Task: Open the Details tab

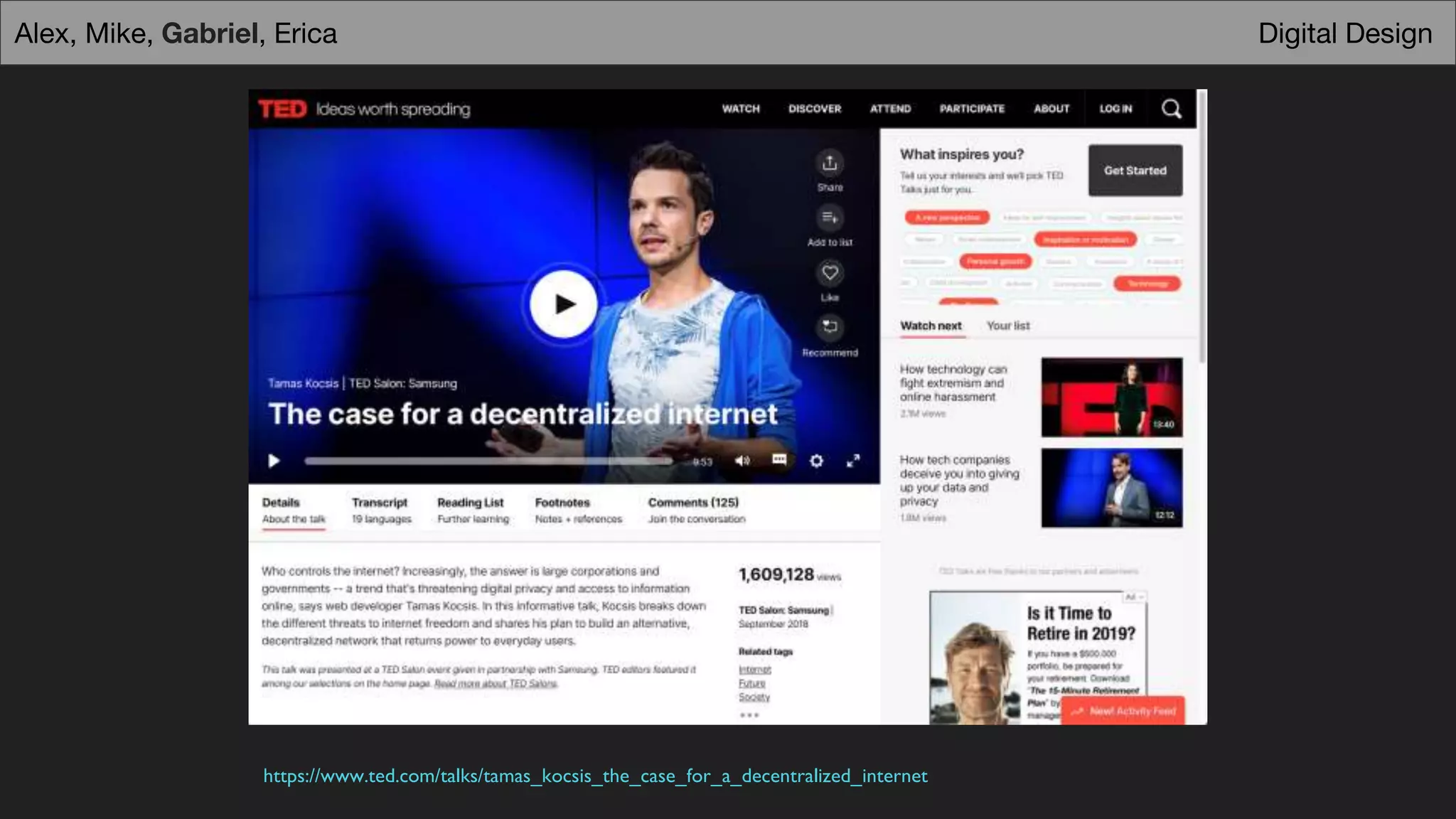Action: (294, 510)
